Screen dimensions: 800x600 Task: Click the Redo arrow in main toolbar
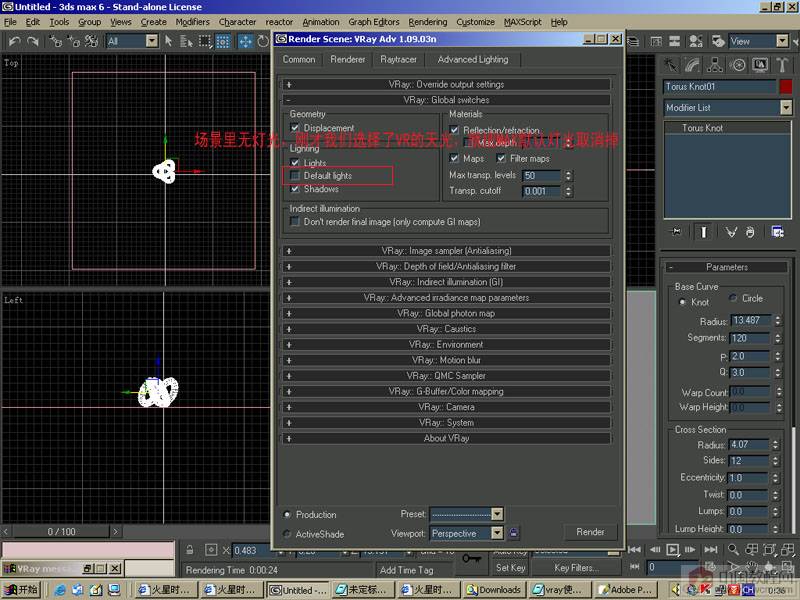coord(33,41)
